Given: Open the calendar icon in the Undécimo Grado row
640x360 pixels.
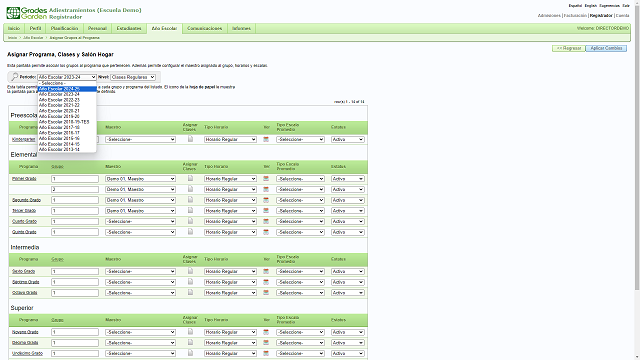Looking at the screenshot, I should click(x=266, y=353).
